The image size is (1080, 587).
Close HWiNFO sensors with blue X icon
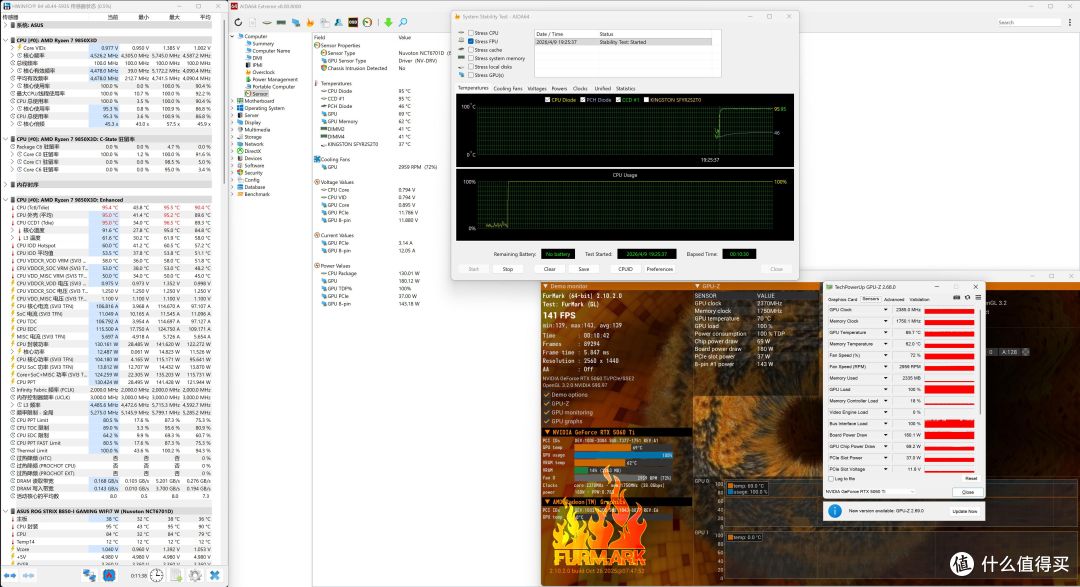(x=215, y=575)
